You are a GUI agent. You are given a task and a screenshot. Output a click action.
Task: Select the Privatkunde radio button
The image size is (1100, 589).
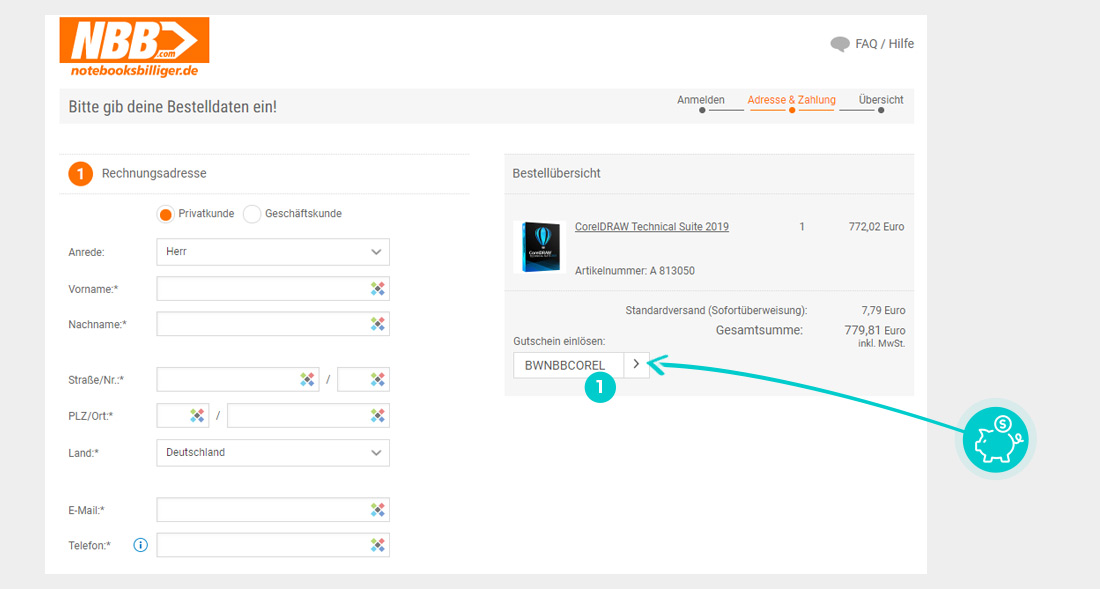[x=166, y=214]
